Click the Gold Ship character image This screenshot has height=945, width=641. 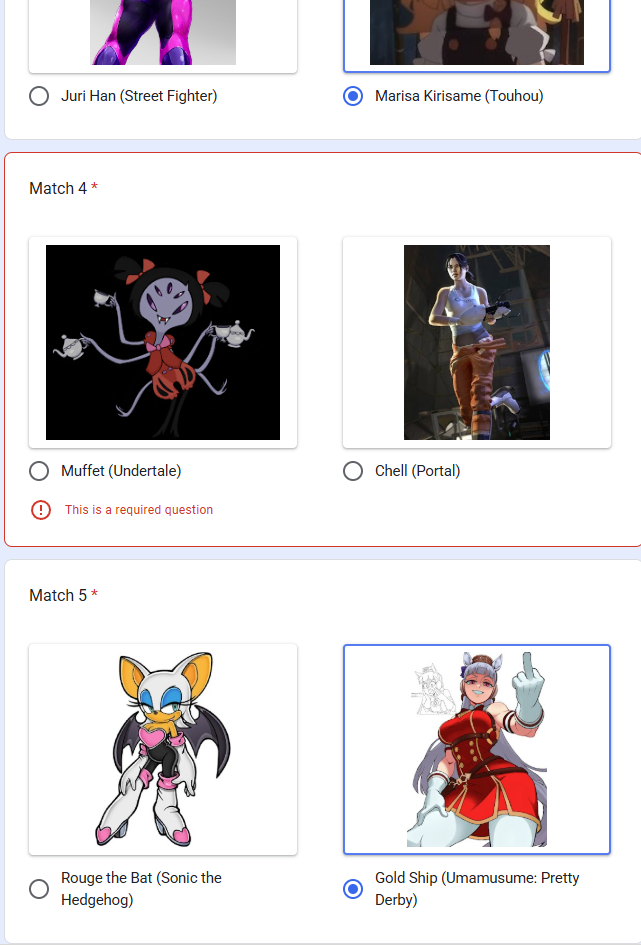(x=477, y=749)
